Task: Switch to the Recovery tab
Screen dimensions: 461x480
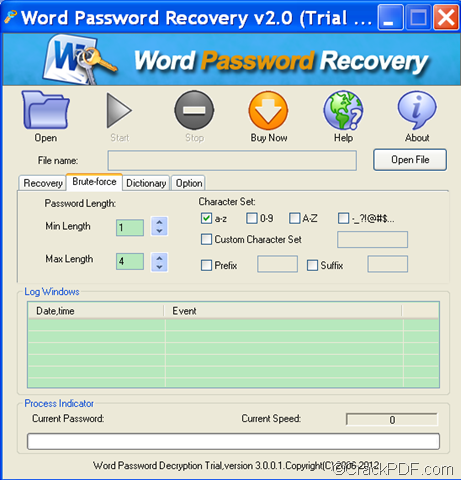Action: 43,183
